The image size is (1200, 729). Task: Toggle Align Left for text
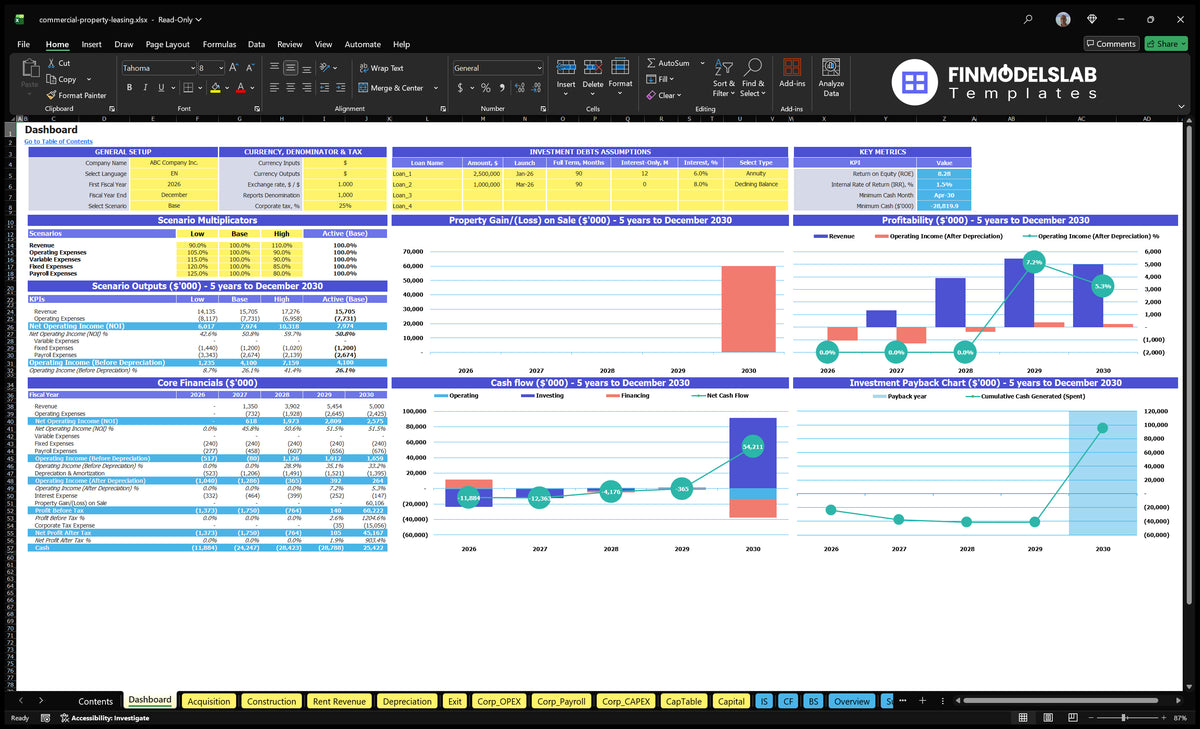(x=273, y=88)
